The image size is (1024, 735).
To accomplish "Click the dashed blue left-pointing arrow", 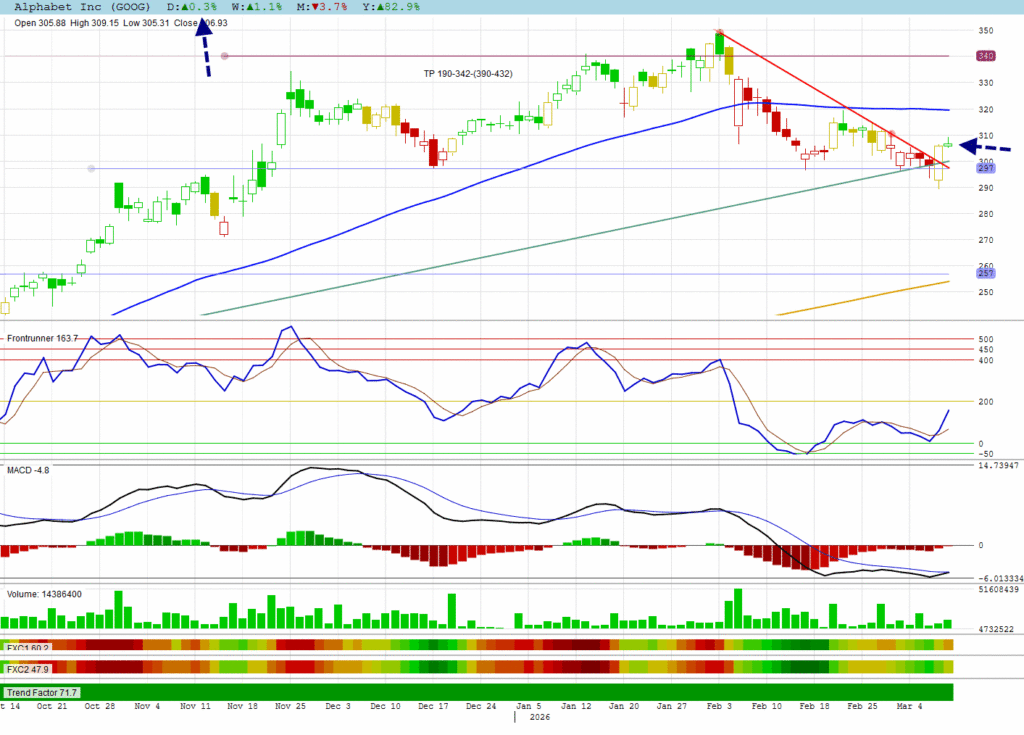I will (x=983, y=146).
